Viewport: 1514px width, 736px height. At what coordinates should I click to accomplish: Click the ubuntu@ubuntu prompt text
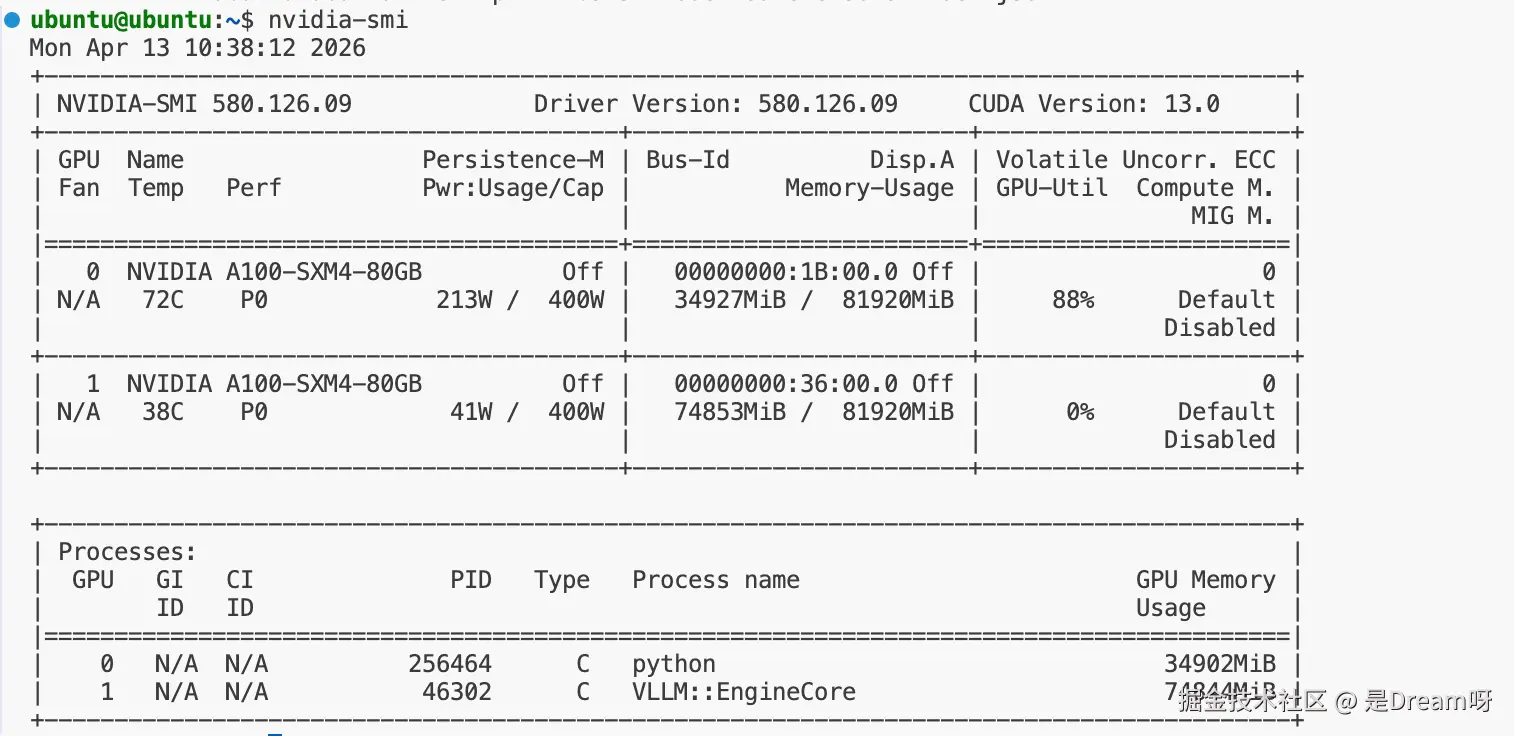point(122,20)
